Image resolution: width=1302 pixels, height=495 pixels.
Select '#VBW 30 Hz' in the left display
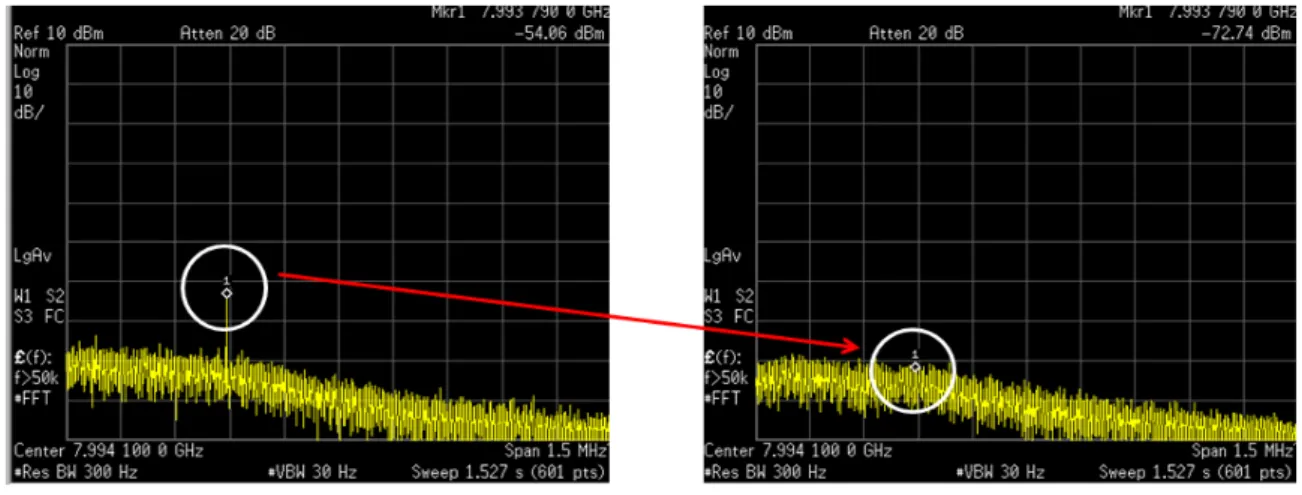point(311,471)
